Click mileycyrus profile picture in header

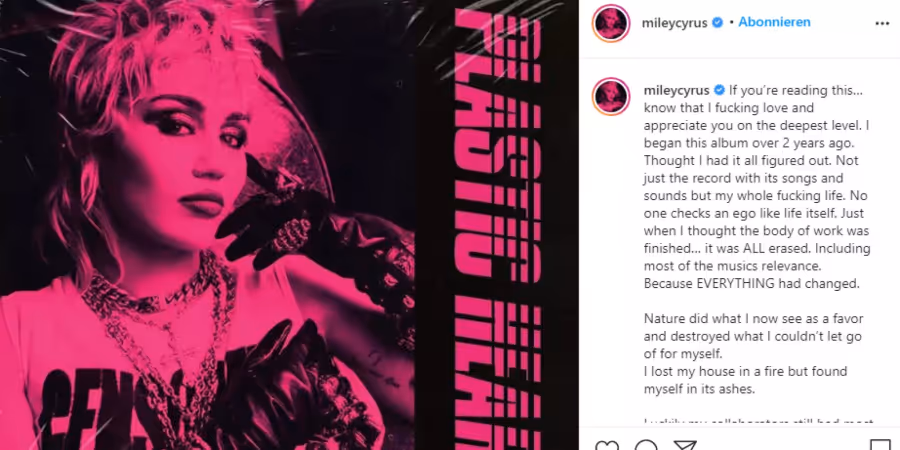(611, 23)
